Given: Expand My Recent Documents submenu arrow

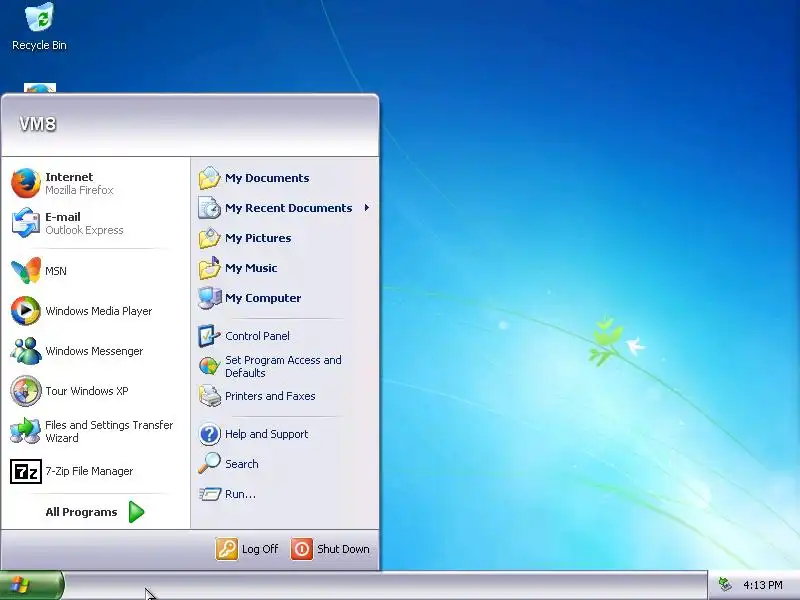Looking at the screenshot, I should click(366, 208).
